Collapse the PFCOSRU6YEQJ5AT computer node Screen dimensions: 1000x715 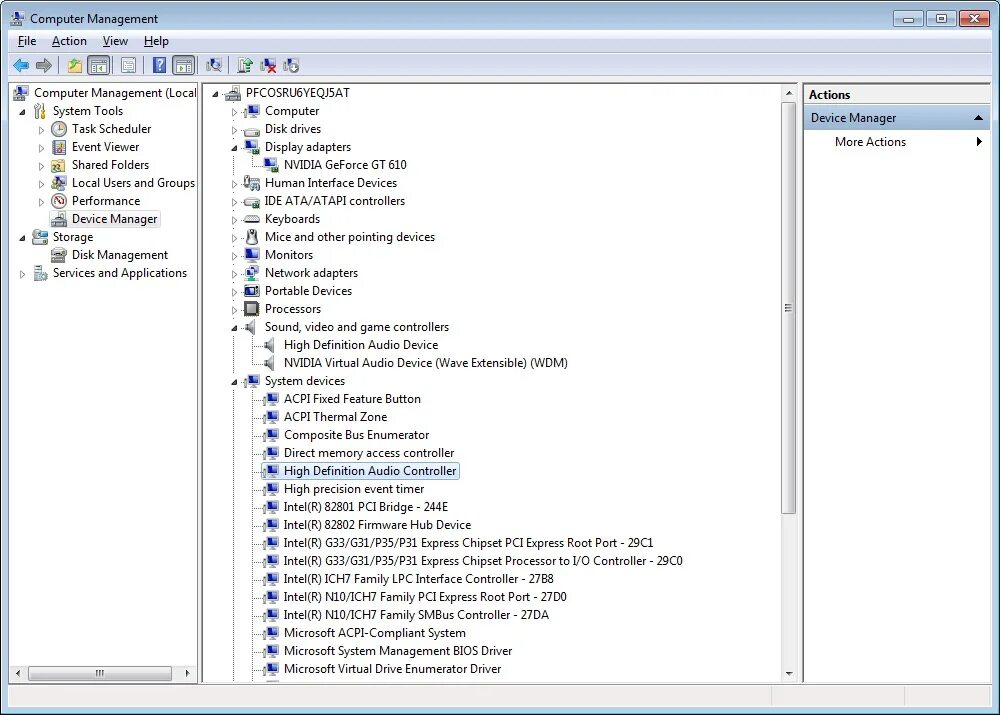pos(216,94)
